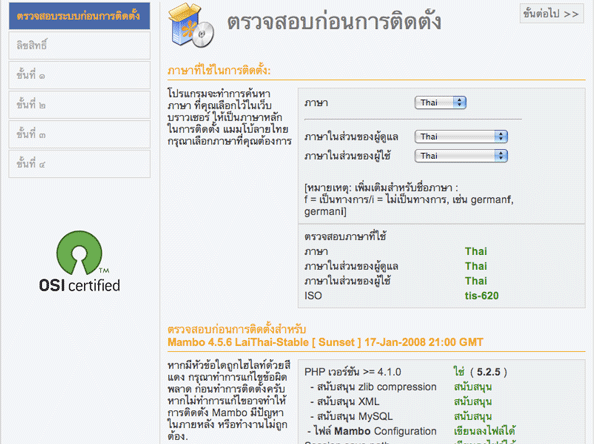Image resolution: width=600 pixels, height=444 pixels.
Task: Click the tis-620 ISO value
Action: (481, 295)
